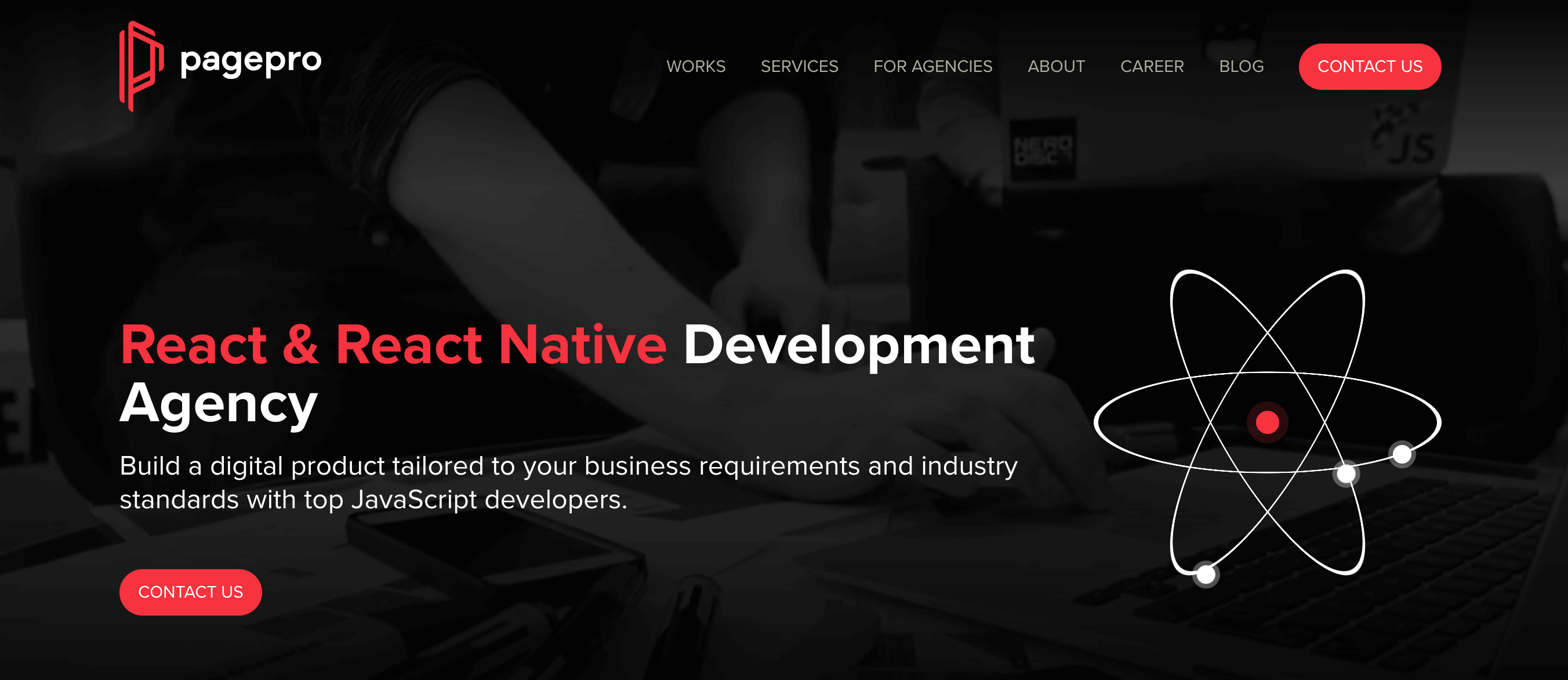Click the ABOUT navigation link
Viewport: 1568px width, 680px height.
point(1056,66)
